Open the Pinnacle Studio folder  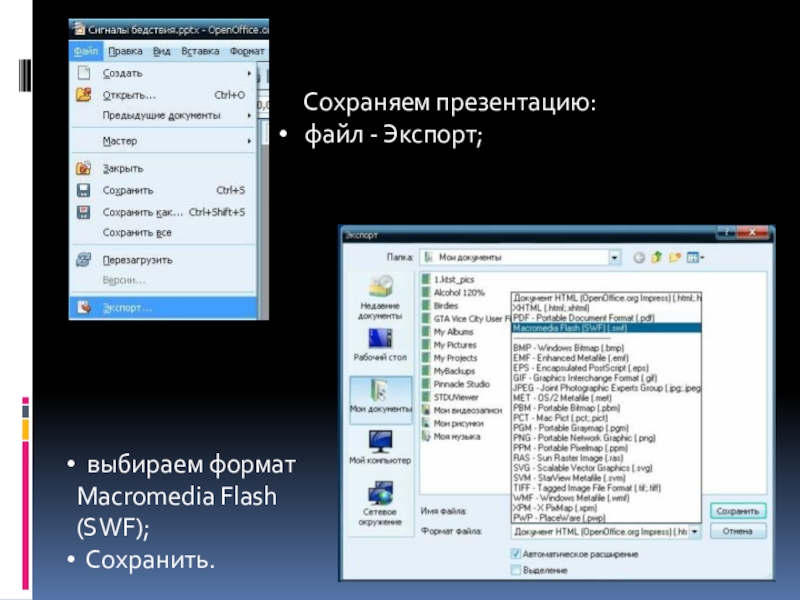pyautogui.click(x=456, y=384)
